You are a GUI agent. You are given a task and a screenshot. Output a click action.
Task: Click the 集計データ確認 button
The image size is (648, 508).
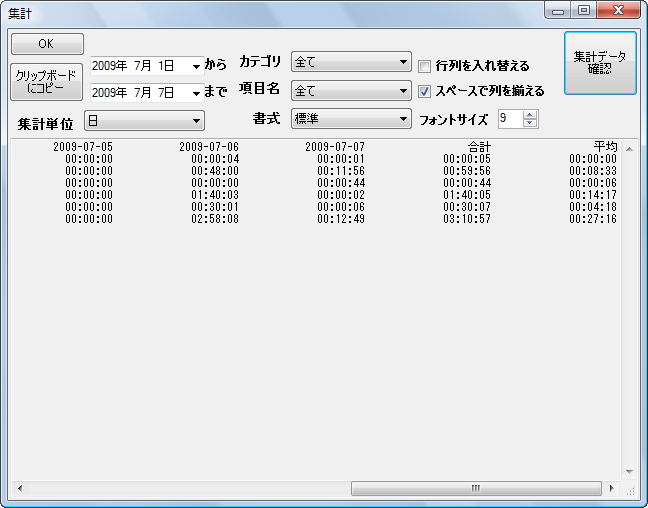click(600, 63)
